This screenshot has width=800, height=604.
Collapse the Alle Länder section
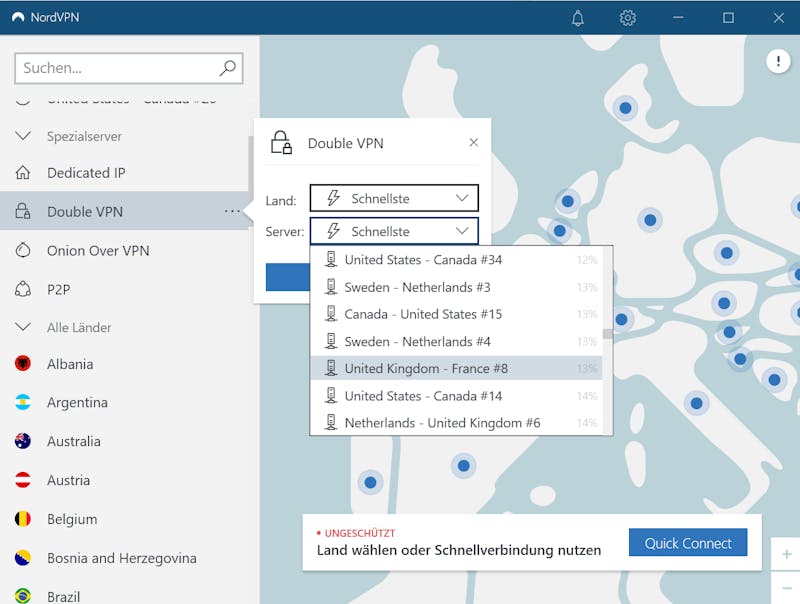click(23, 326)
